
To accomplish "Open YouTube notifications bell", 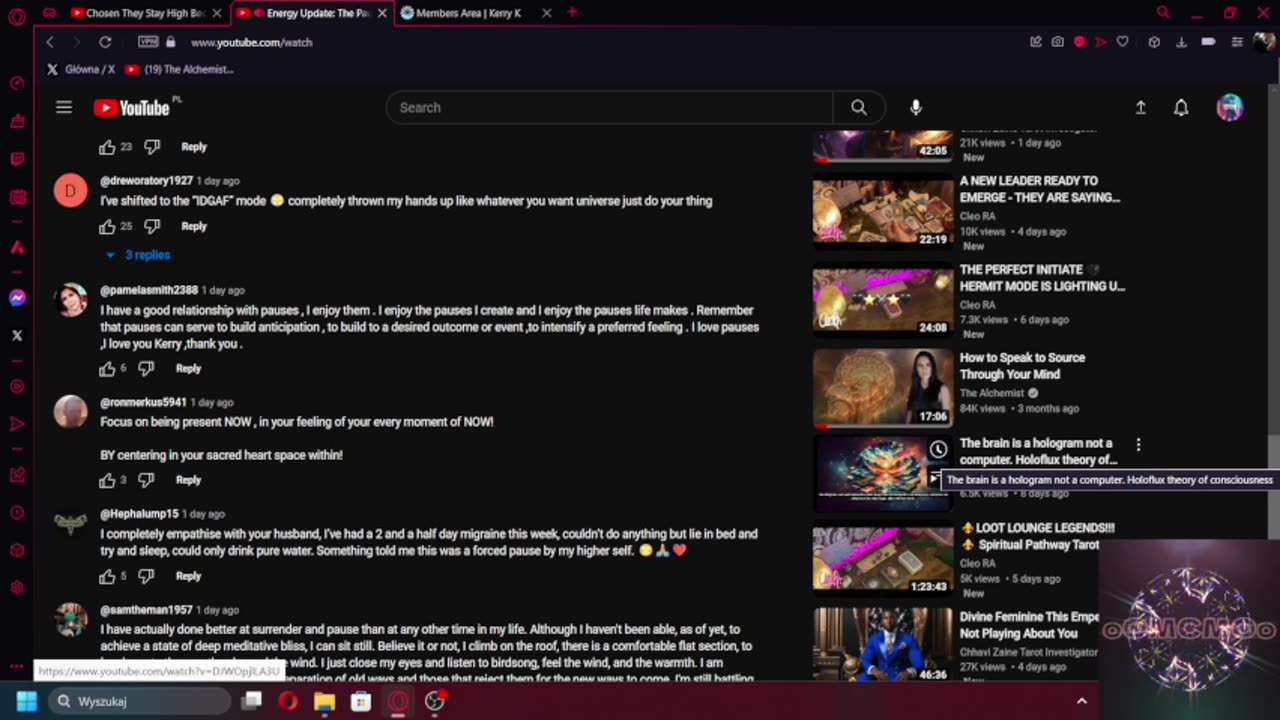I will coord(1181,107).
